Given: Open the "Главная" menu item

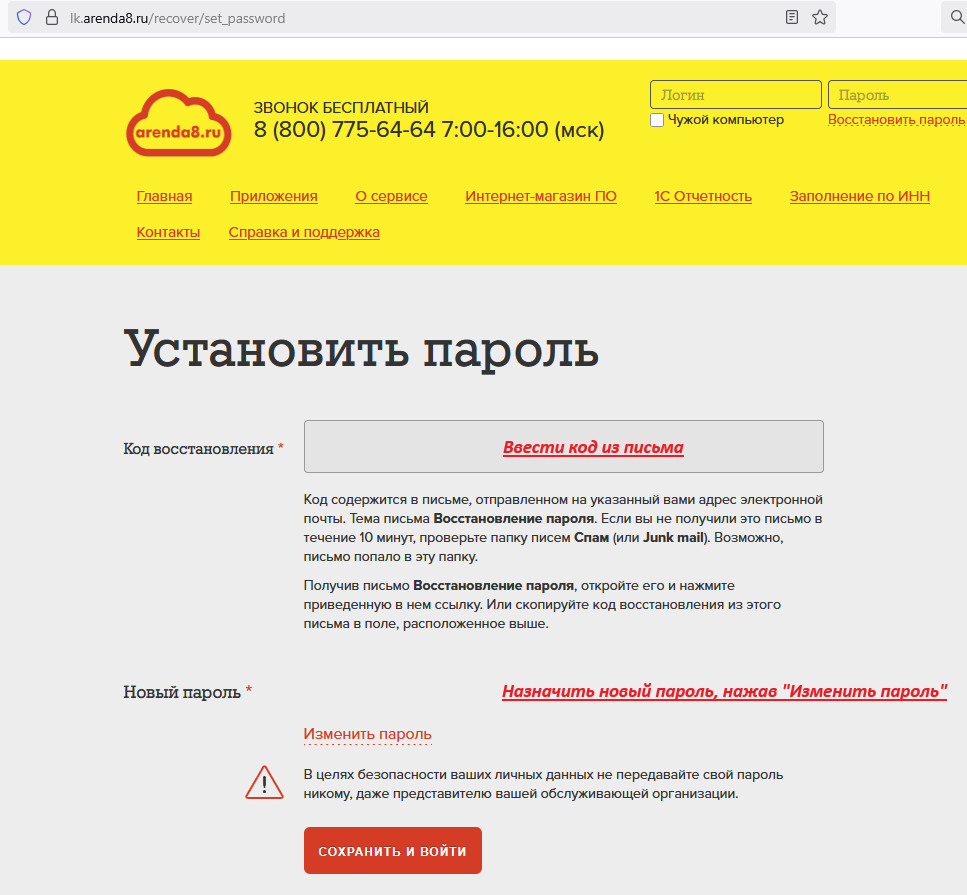Looking at the screenshot, I should coord(164,196).
